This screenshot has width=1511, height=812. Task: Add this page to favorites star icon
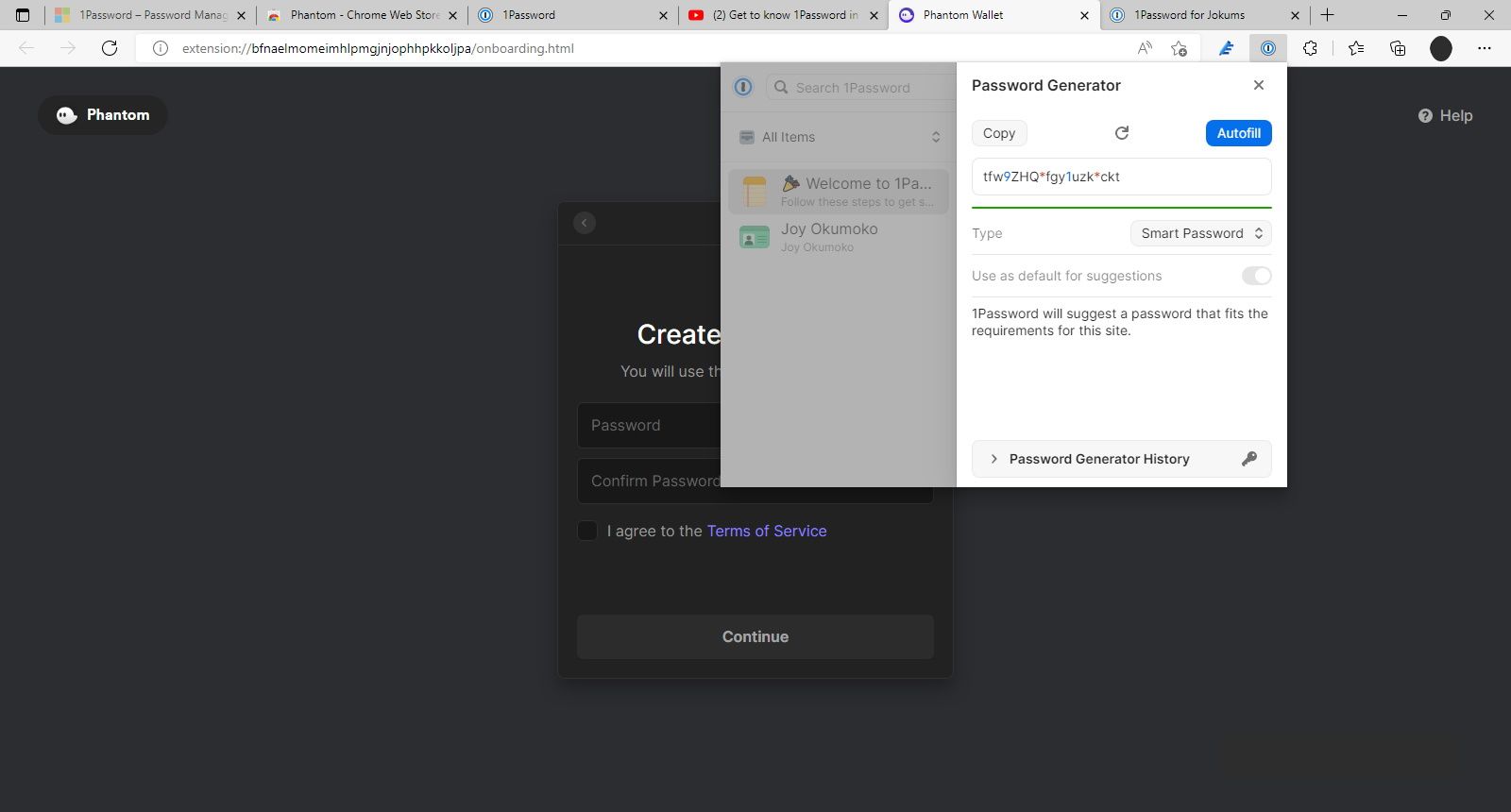(1179, 48)
